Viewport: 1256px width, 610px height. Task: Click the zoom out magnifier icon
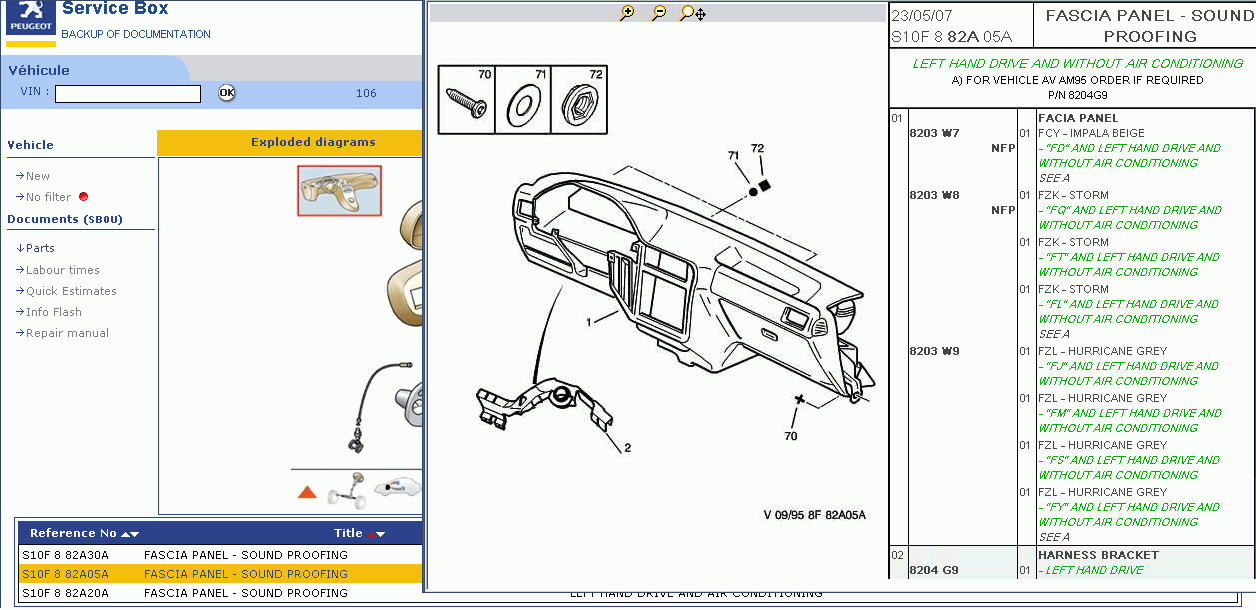658,13
